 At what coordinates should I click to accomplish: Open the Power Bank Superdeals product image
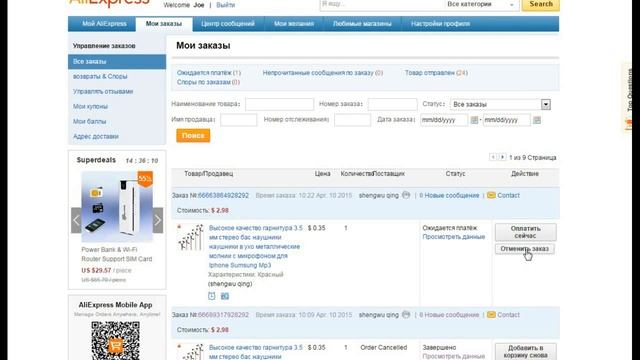[x=117, y=207]
